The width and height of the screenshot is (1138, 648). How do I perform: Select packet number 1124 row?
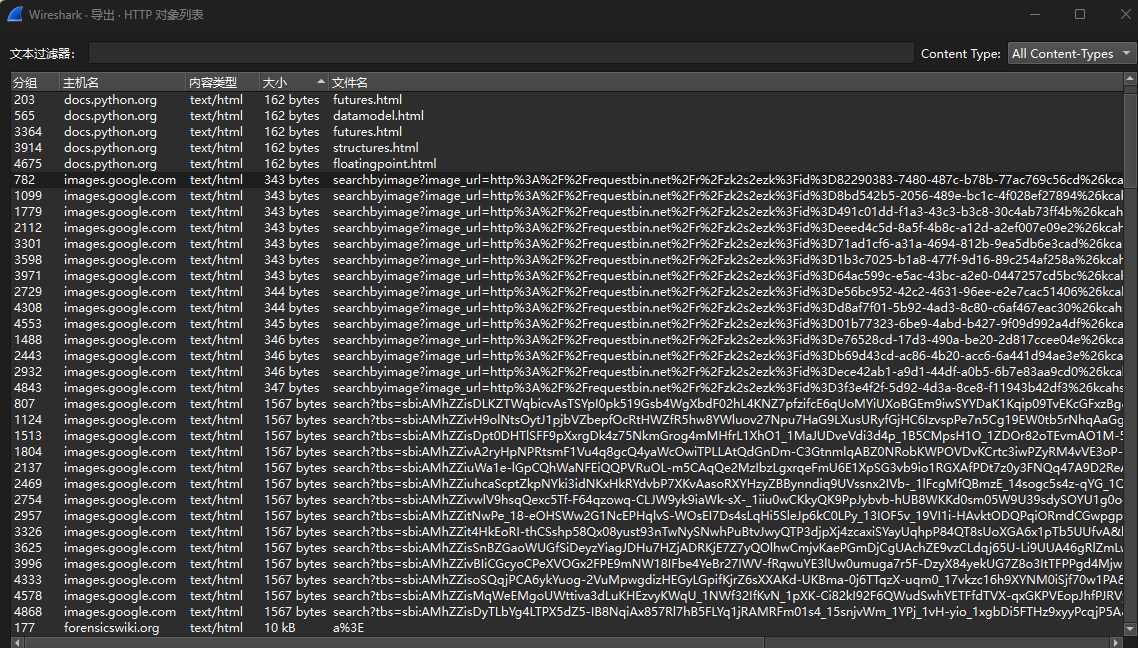pos(567,419)
